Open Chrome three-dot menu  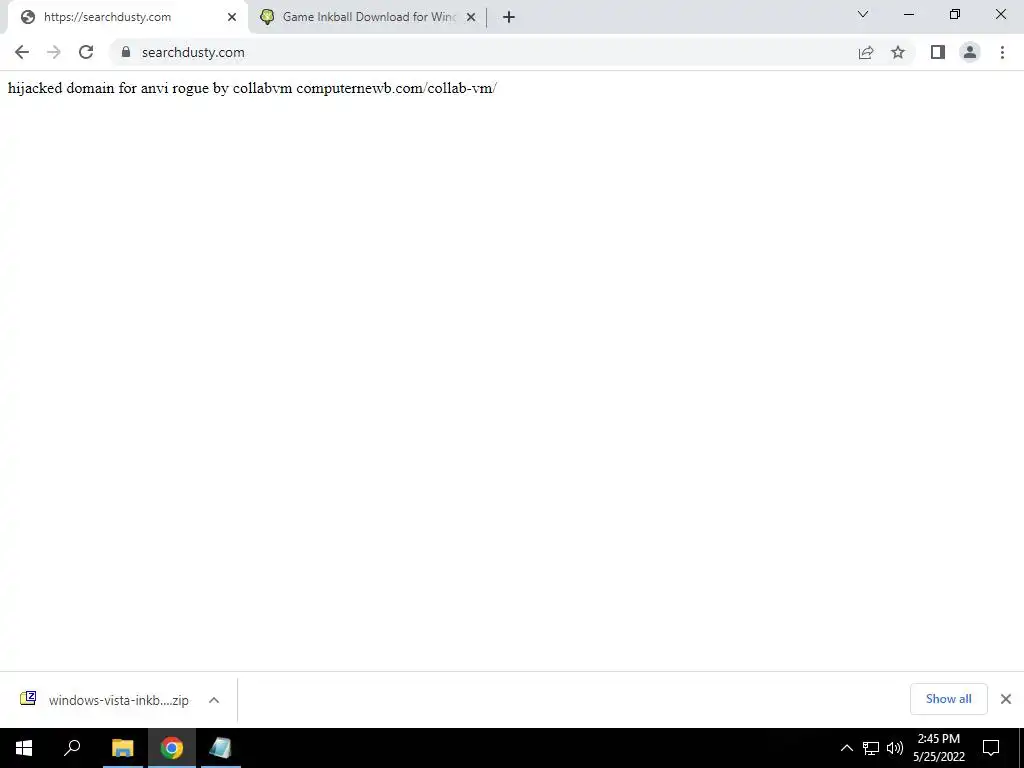[x=1002, y=52]
